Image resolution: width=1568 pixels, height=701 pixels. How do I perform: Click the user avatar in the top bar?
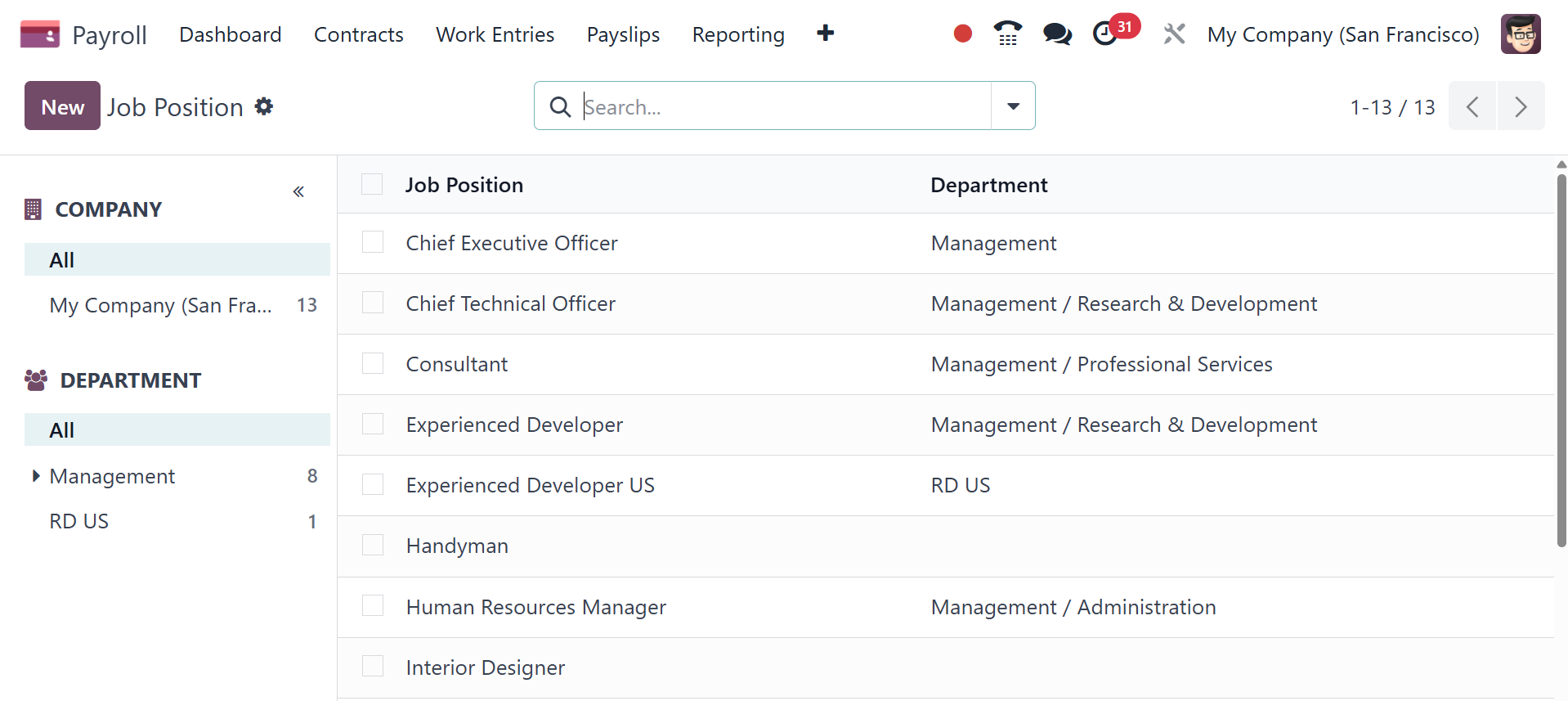coord(1520,34)
